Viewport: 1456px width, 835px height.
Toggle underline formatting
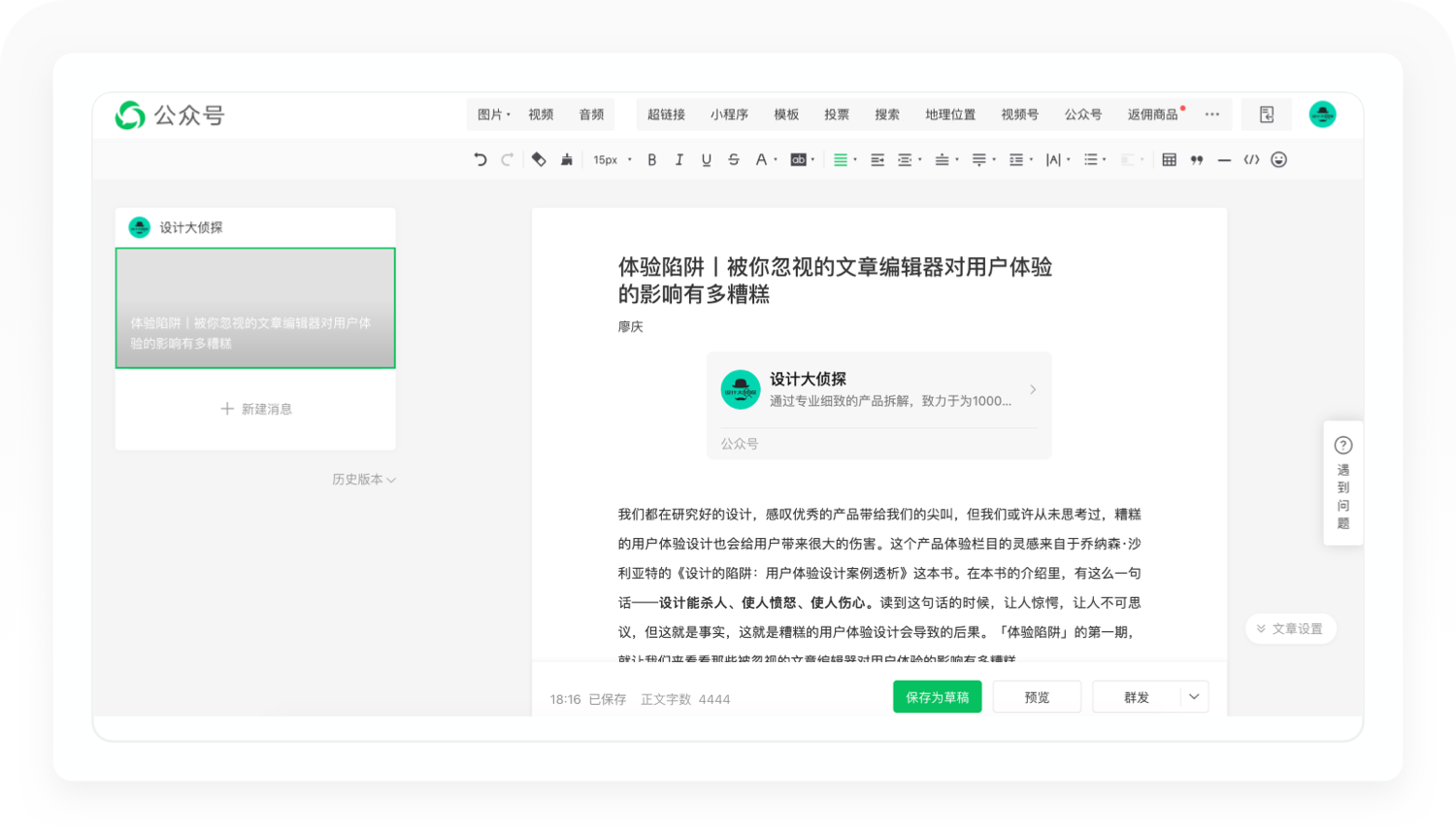(707, 160)
